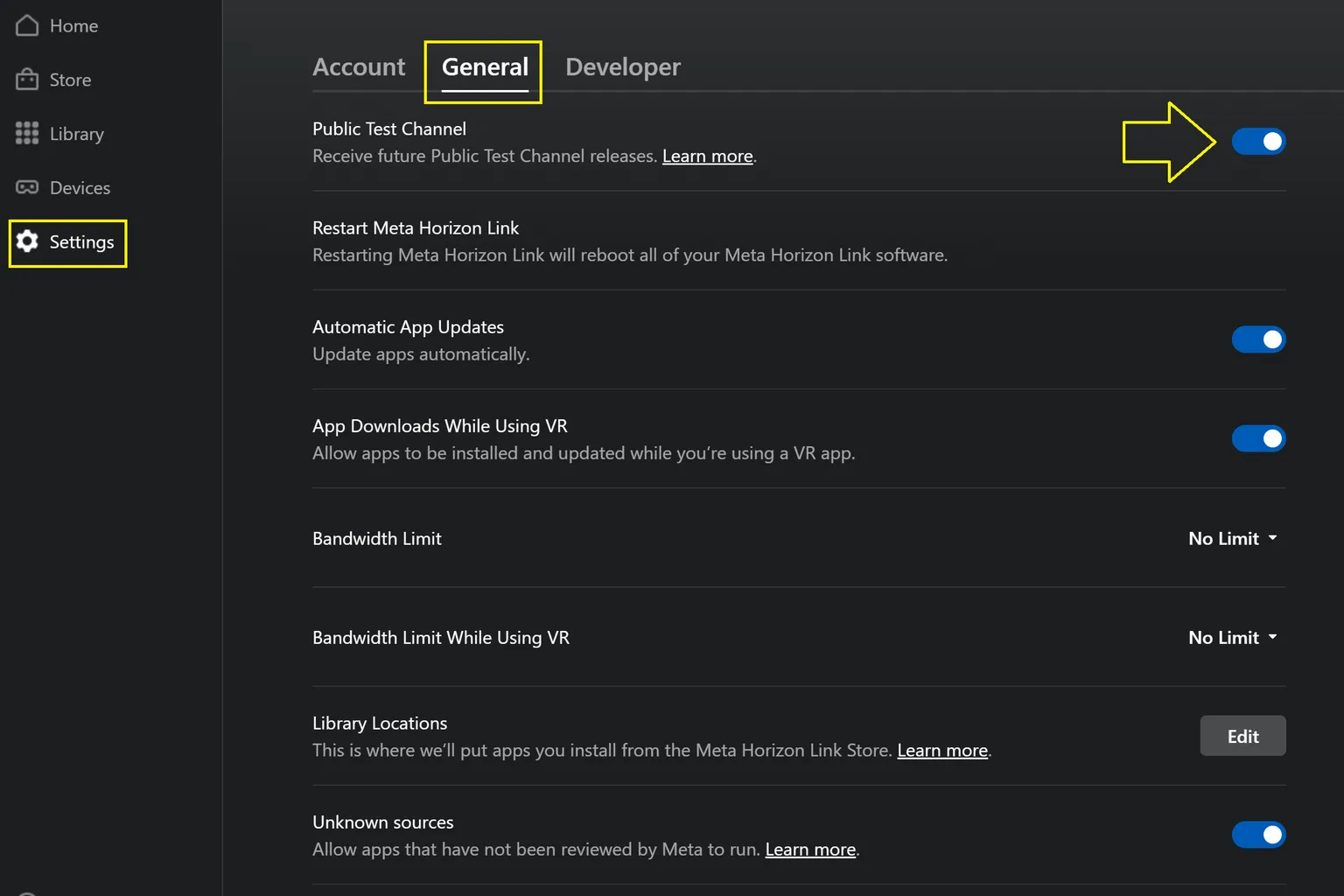Toggle App Downloads While Using VR
The height and width of the screenshot is (896, 1344).
tap(1258, 438)
